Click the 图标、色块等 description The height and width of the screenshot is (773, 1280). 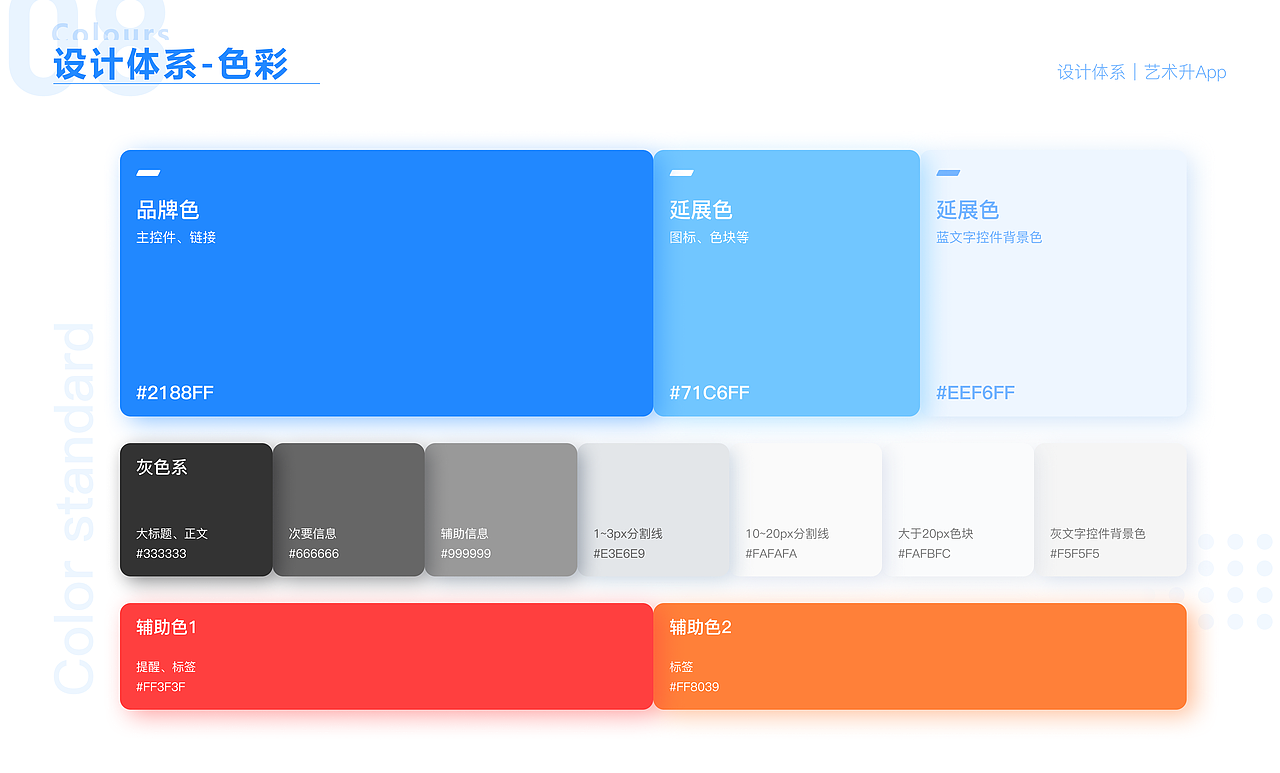pyautogui.click(x=709, y=237)
